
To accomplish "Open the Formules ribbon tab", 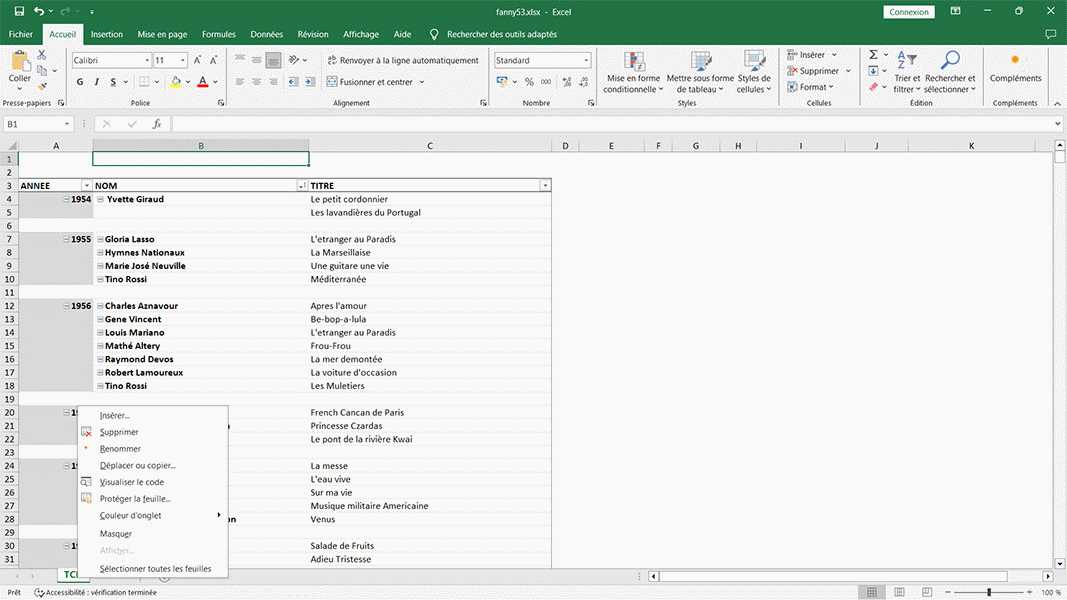I will point(219,34).
